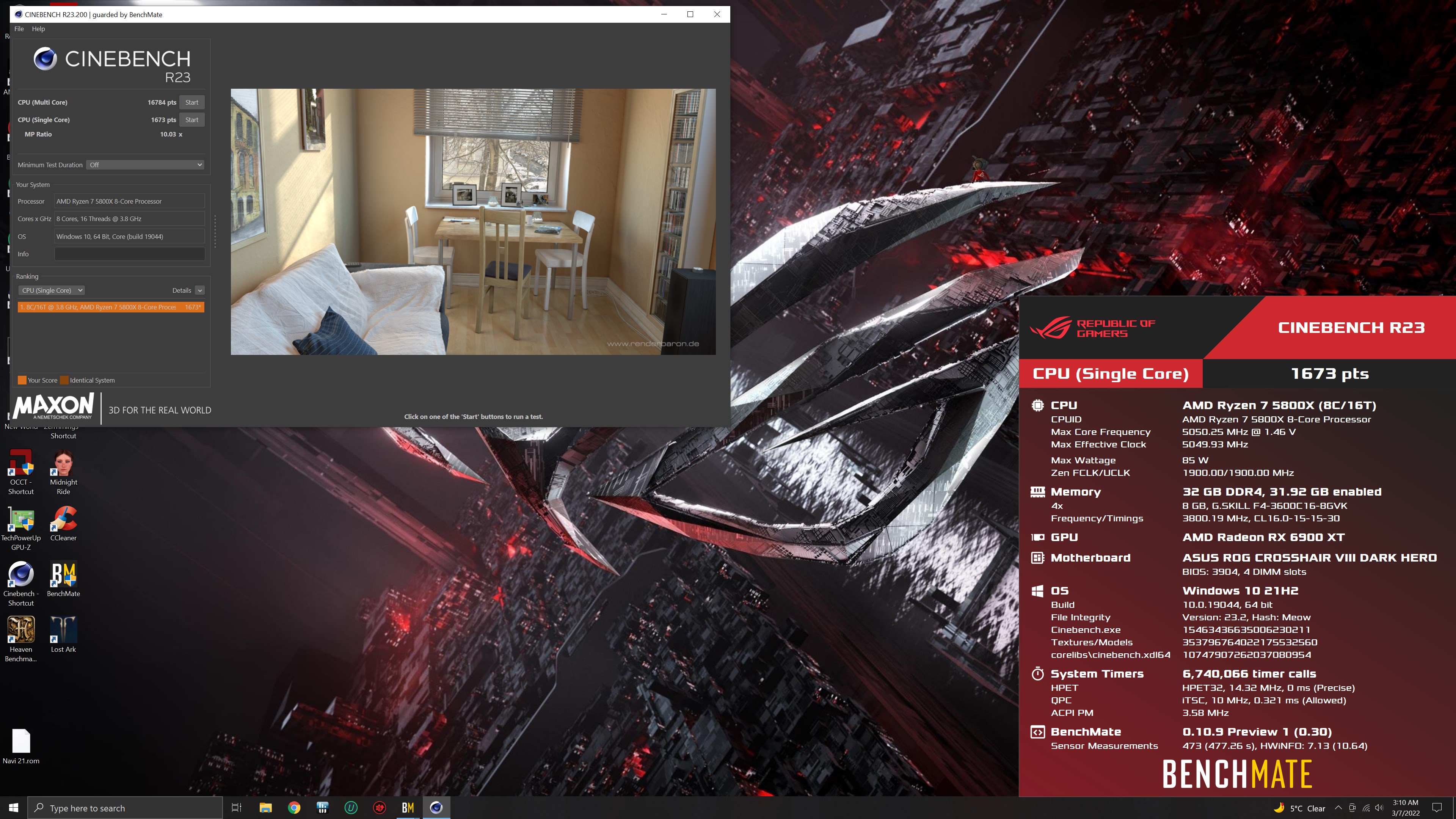Open the Heaven Benchmark desktop icon

21,639
